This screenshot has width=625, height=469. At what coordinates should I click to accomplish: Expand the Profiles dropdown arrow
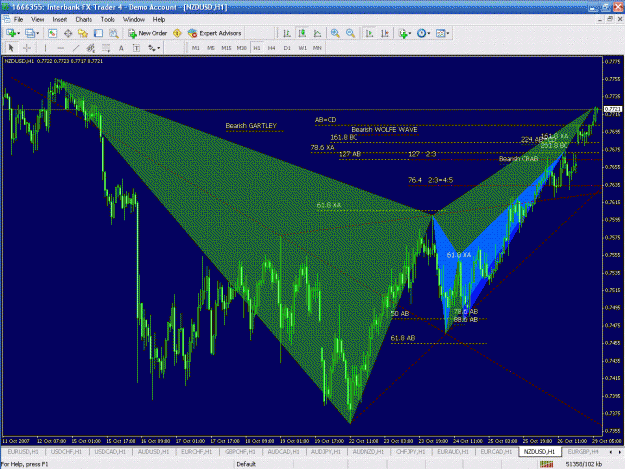pos(37,33)
